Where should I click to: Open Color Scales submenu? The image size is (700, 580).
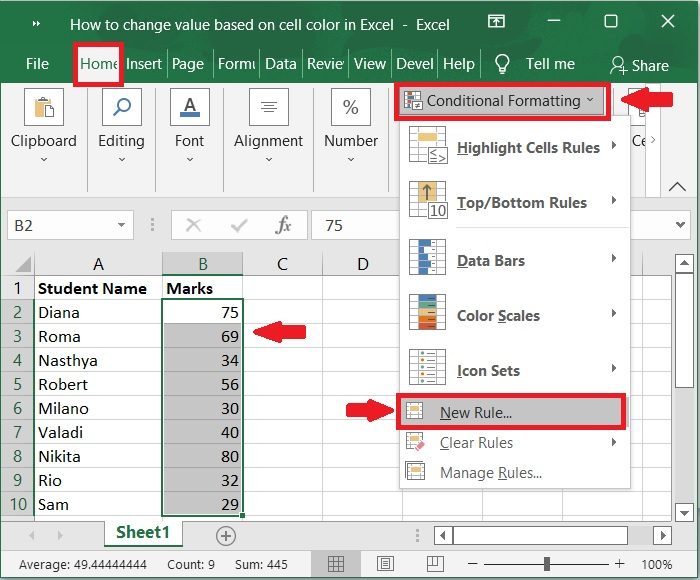514,314
